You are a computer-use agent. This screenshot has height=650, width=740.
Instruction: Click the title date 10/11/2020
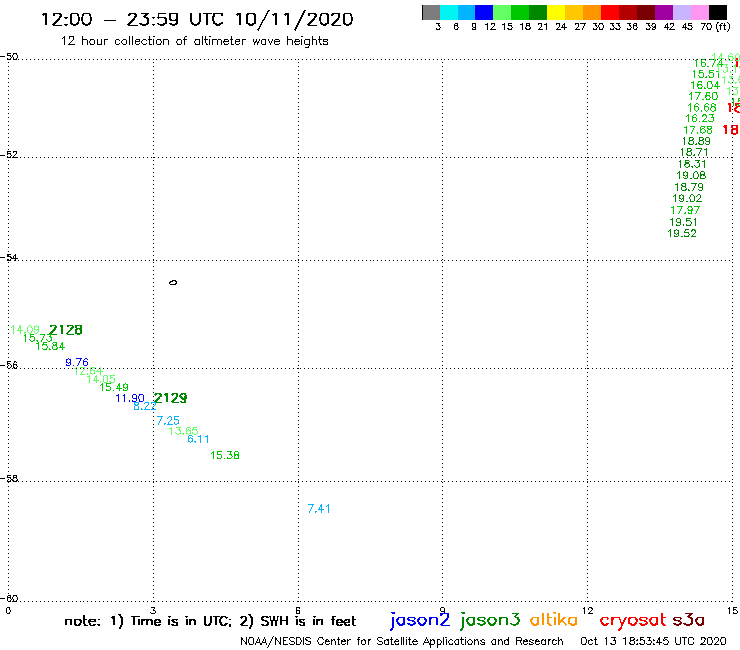coord(294,19)
